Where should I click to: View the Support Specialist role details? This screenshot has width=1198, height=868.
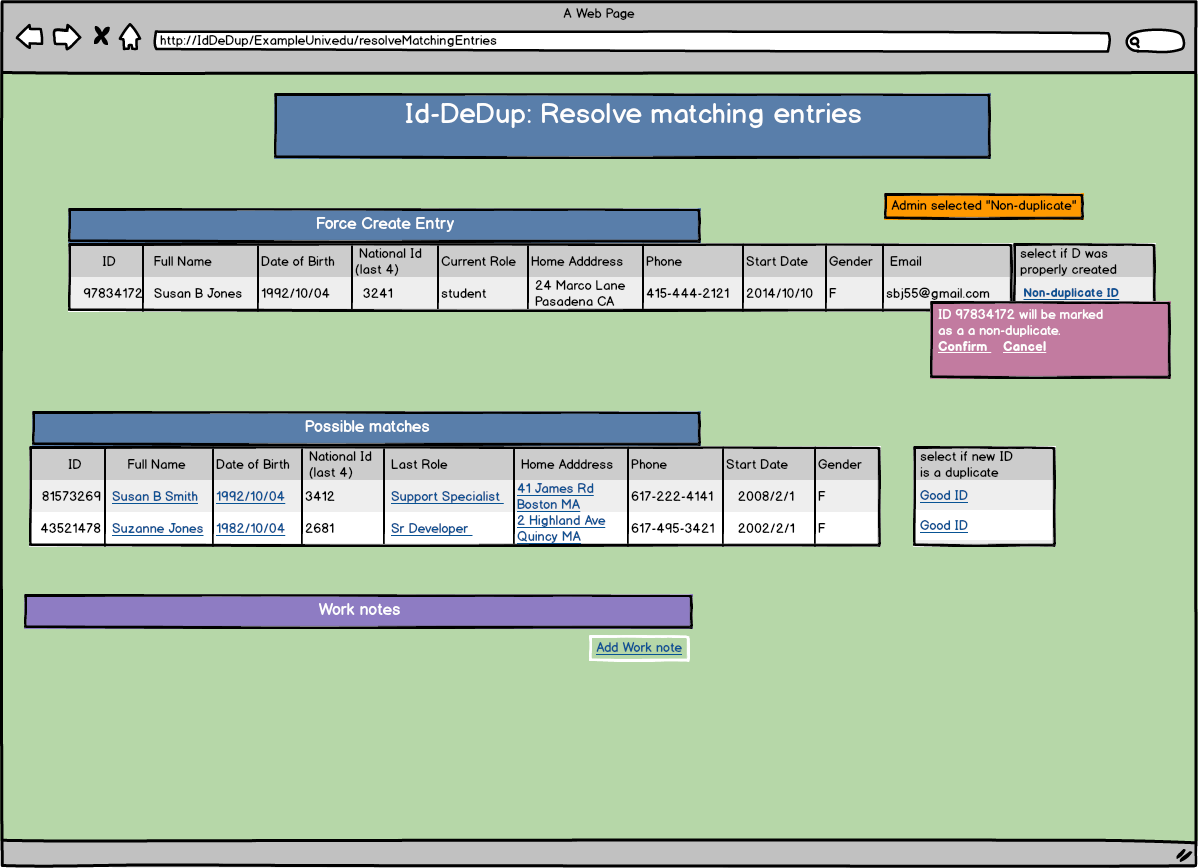(447, 496)
